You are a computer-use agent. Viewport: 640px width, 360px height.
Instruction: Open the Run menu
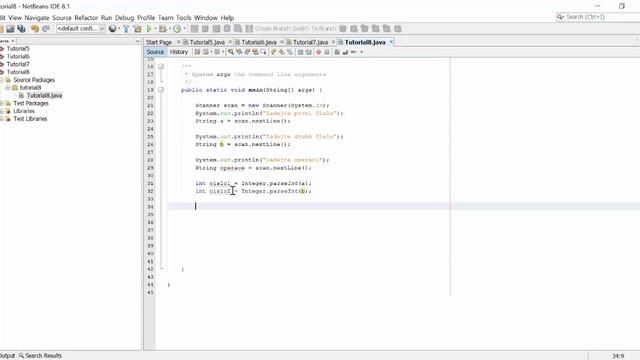[106, 18]
